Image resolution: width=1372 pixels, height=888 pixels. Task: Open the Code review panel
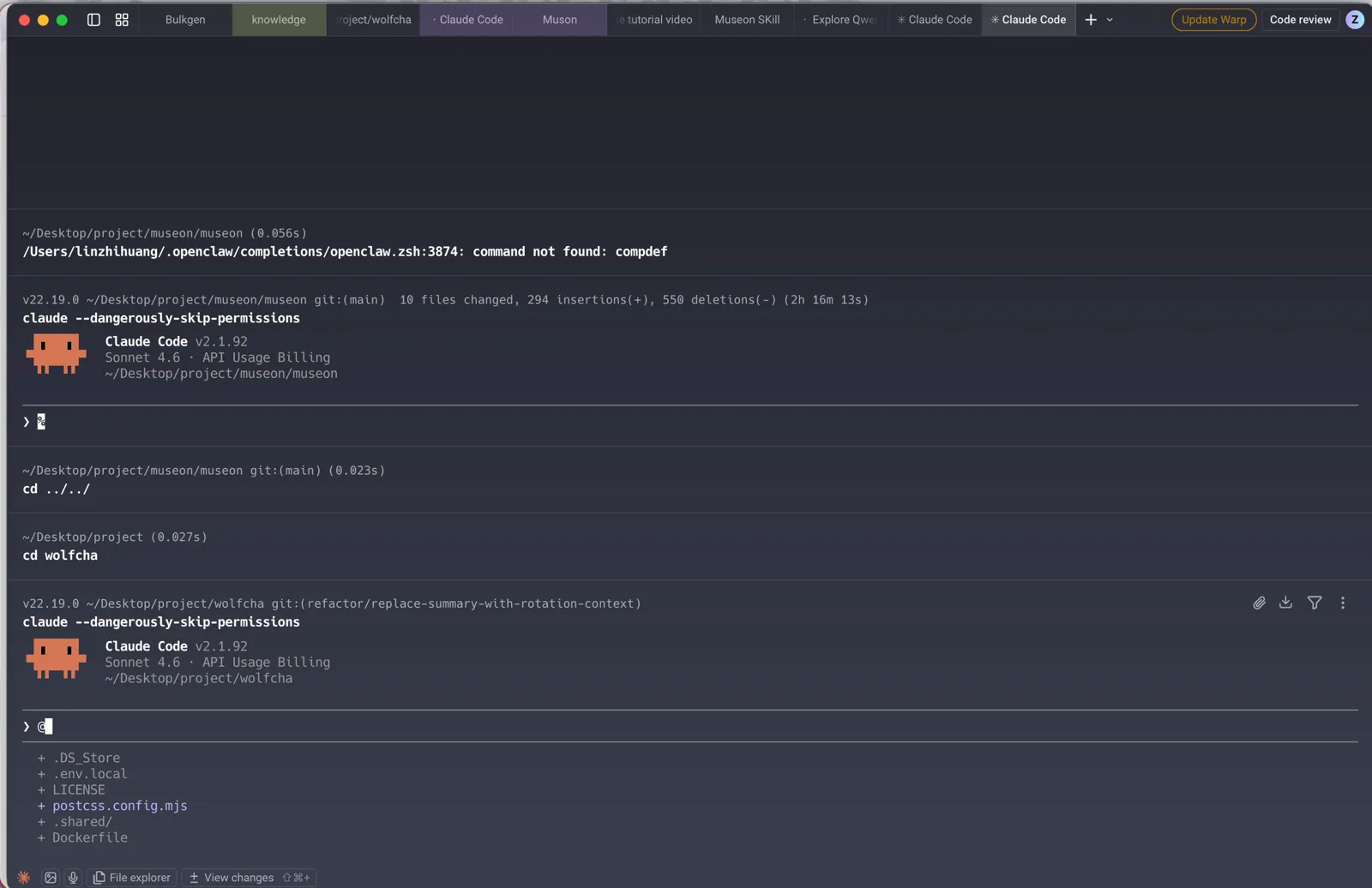coord(1300,20)
